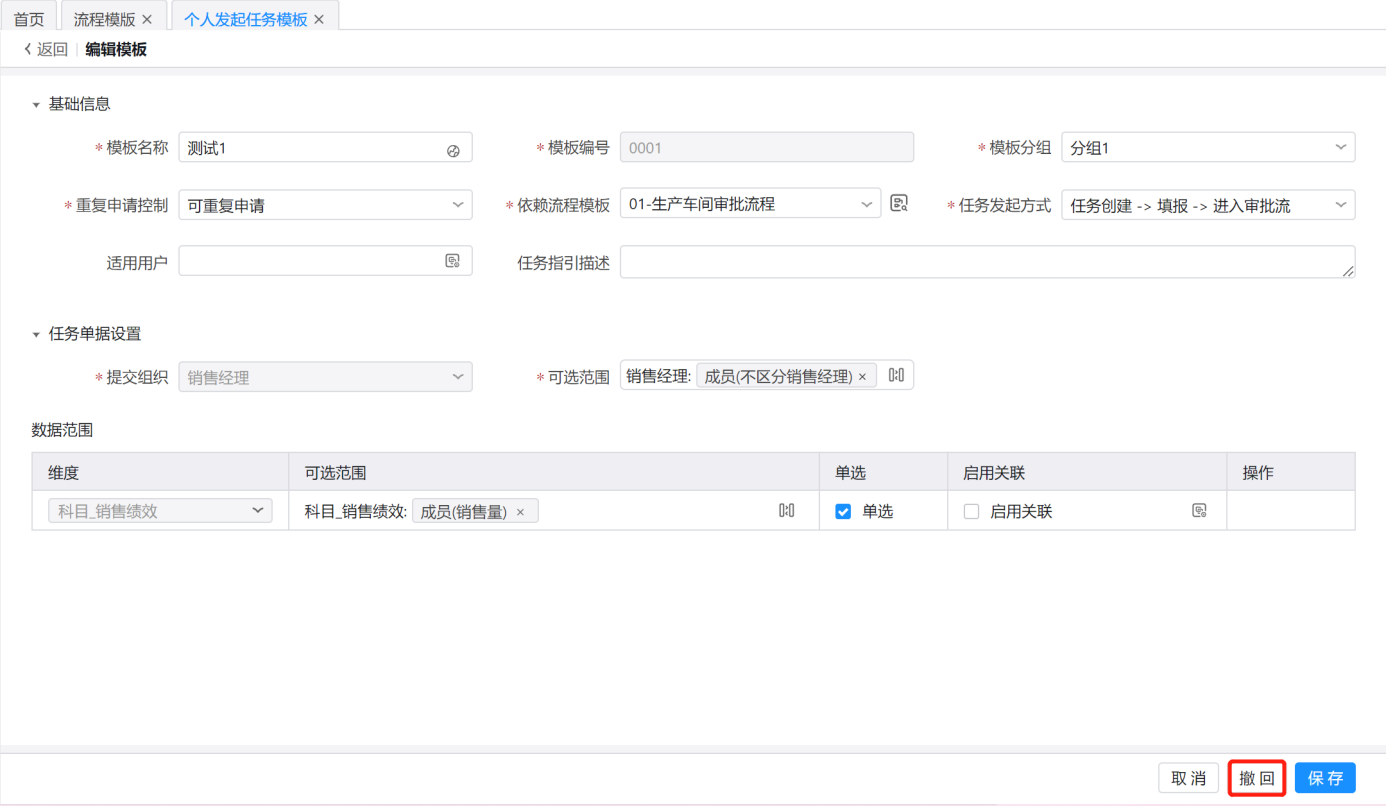Screen dimensions: 1386x806
Task: Enable the 启用关联 checkbox
Action: coord(971,512)
